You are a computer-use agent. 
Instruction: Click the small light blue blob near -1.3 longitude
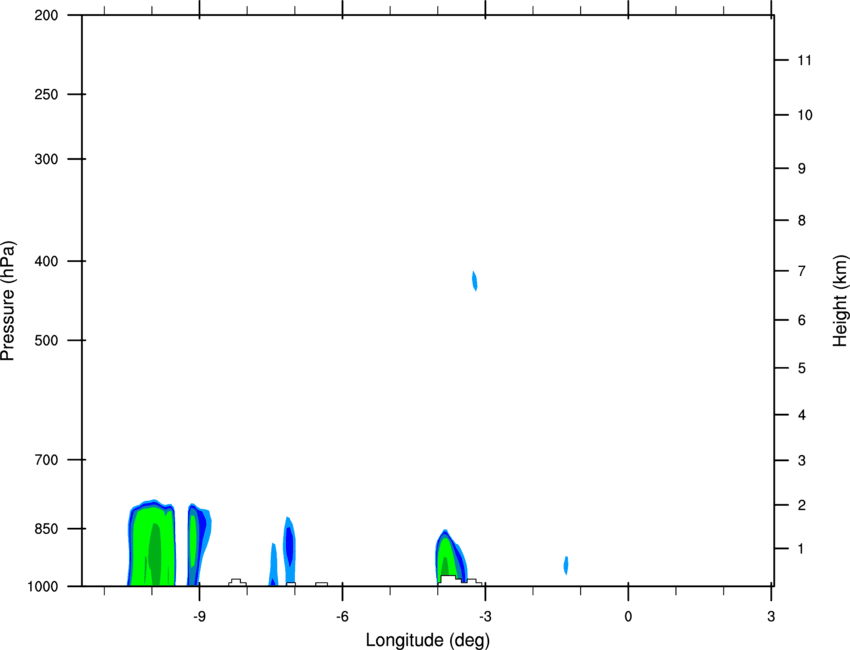pos(566,565)
